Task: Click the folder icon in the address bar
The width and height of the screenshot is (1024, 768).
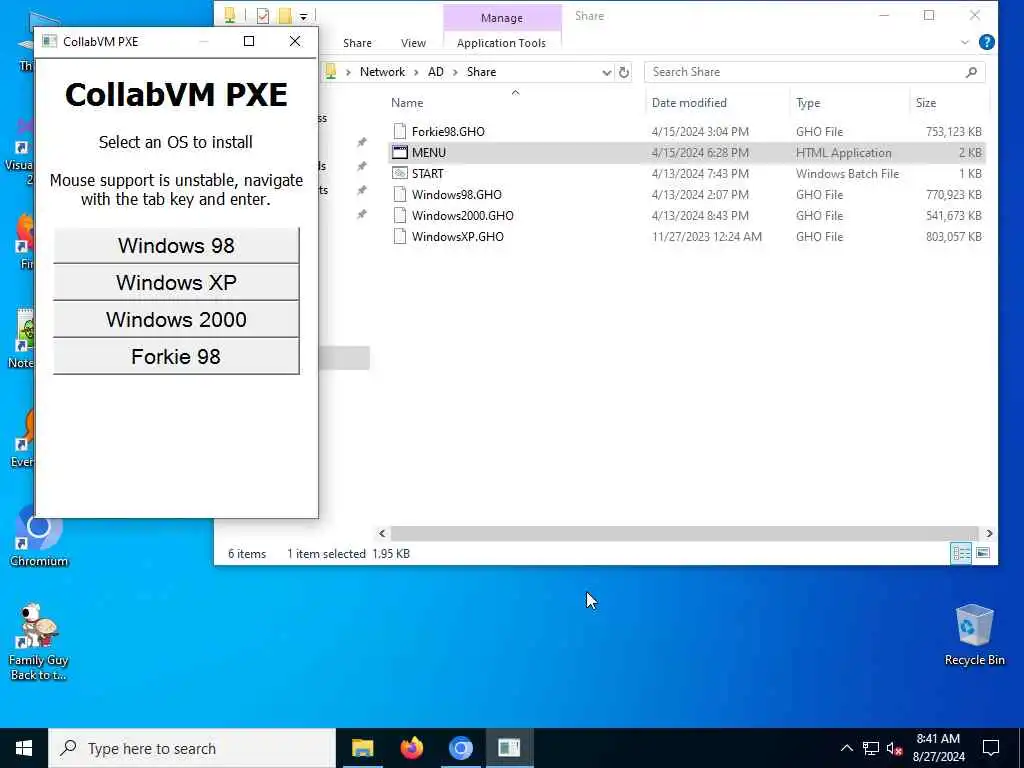Action: click(331, 72)
